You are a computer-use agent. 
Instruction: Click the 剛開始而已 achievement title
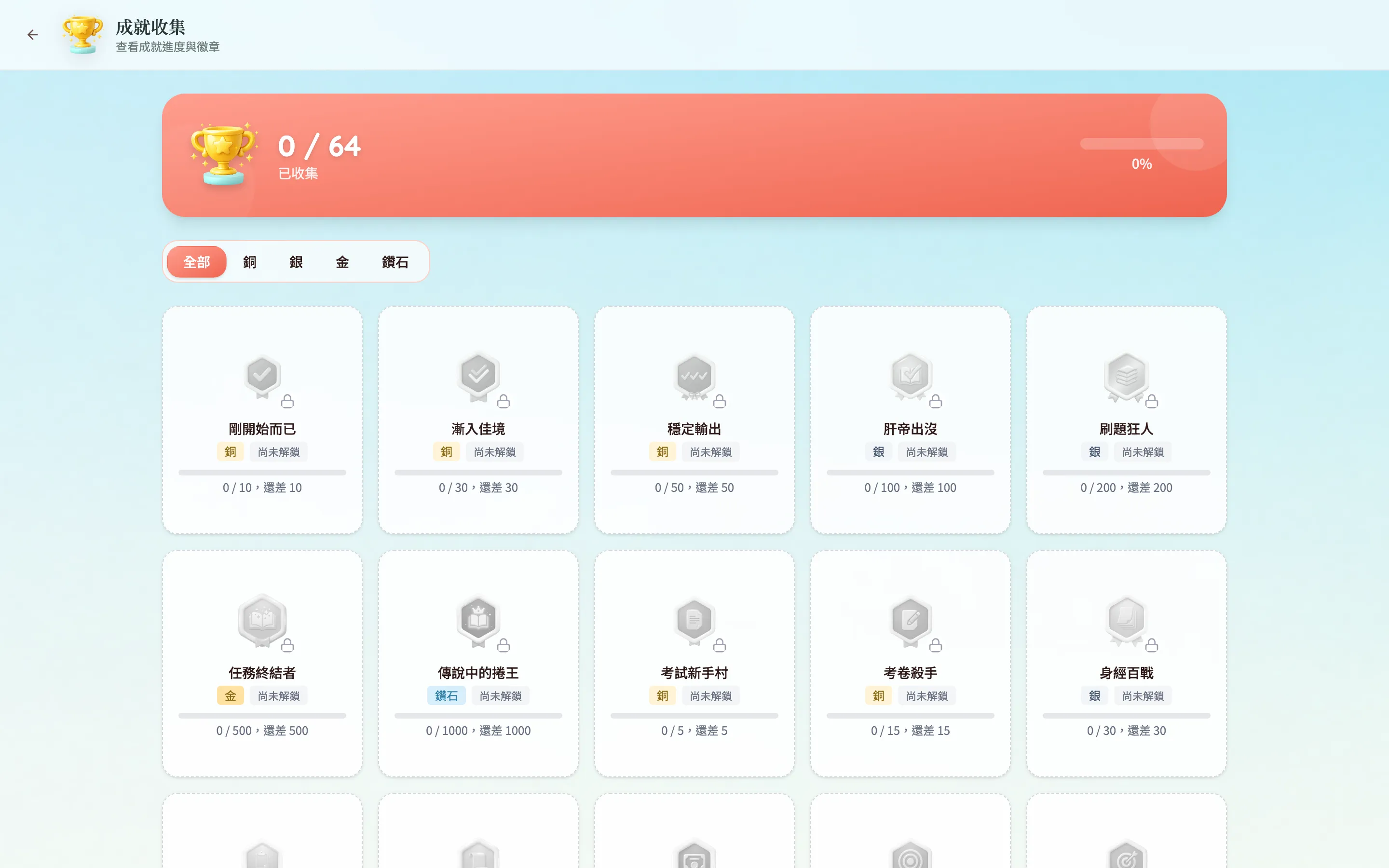tap(262, 429)
